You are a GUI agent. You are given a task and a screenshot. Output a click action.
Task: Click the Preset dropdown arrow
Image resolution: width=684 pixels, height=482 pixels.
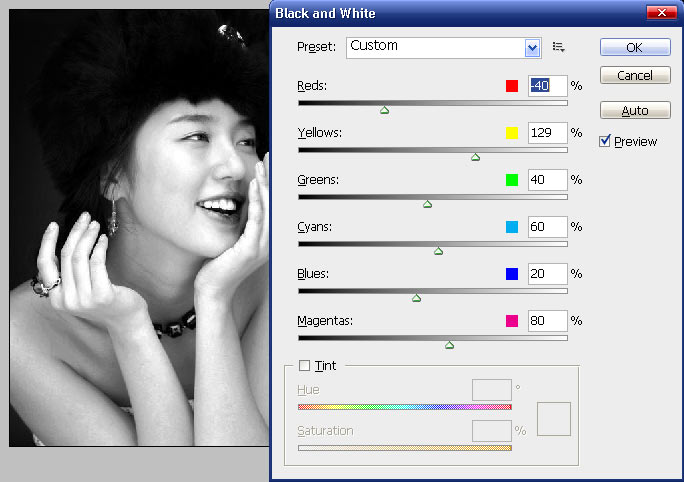click(532, 48)
